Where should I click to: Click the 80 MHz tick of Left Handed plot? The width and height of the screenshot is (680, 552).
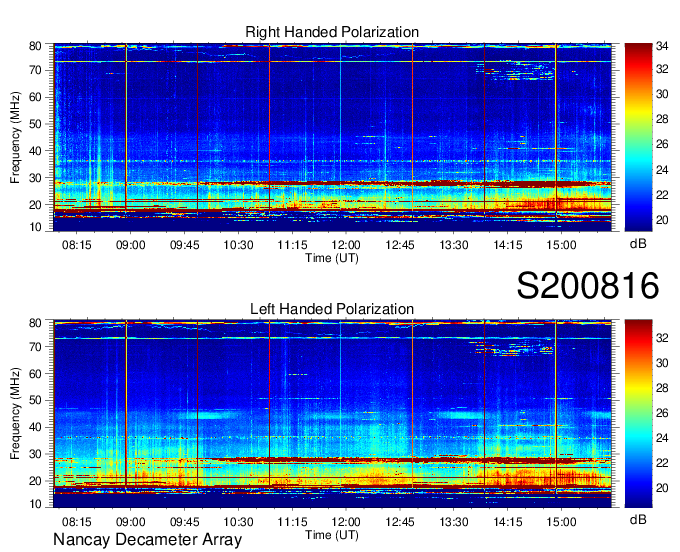tap(35, 323)
